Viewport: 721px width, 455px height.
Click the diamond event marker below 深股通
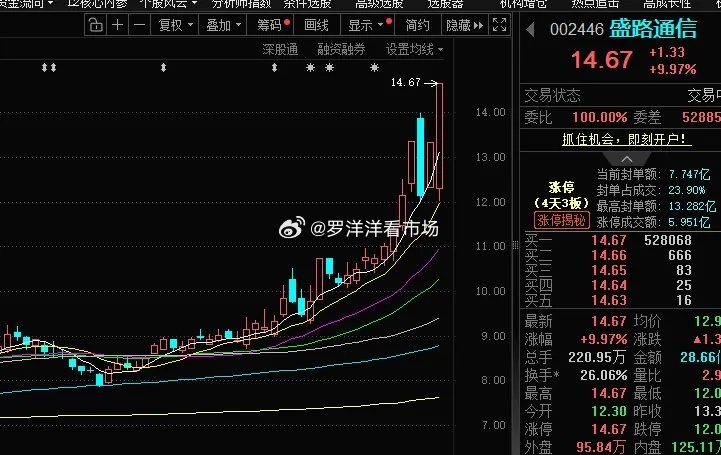(275, 68)
